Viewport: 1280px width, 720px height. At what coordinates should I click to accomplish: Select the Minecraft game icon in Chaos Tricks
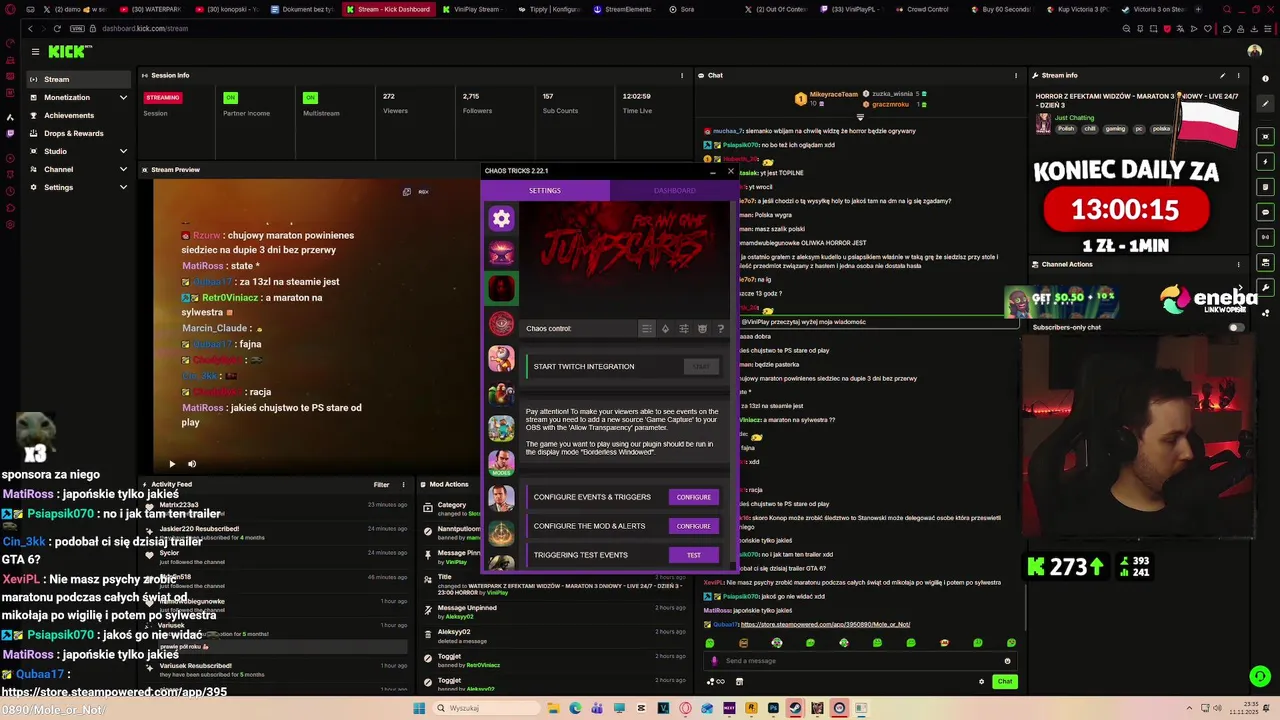point(501,427)
